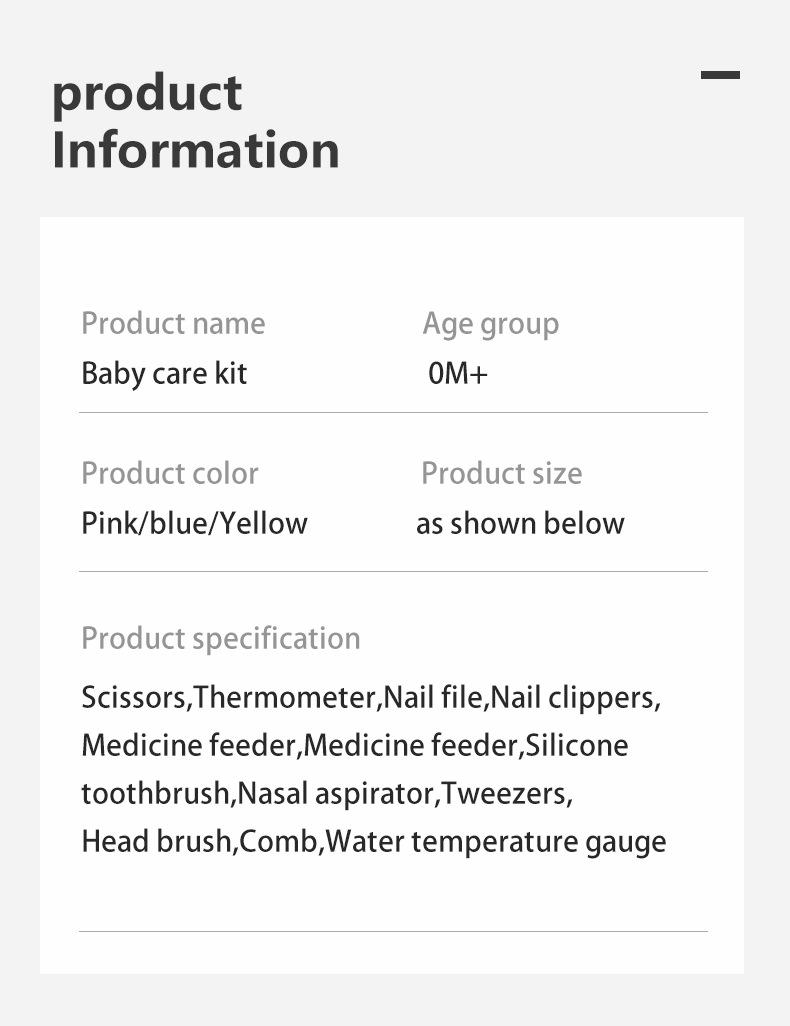Select the 'Age group' label
Screen dimensions: 790x1026
coord(491,325)
